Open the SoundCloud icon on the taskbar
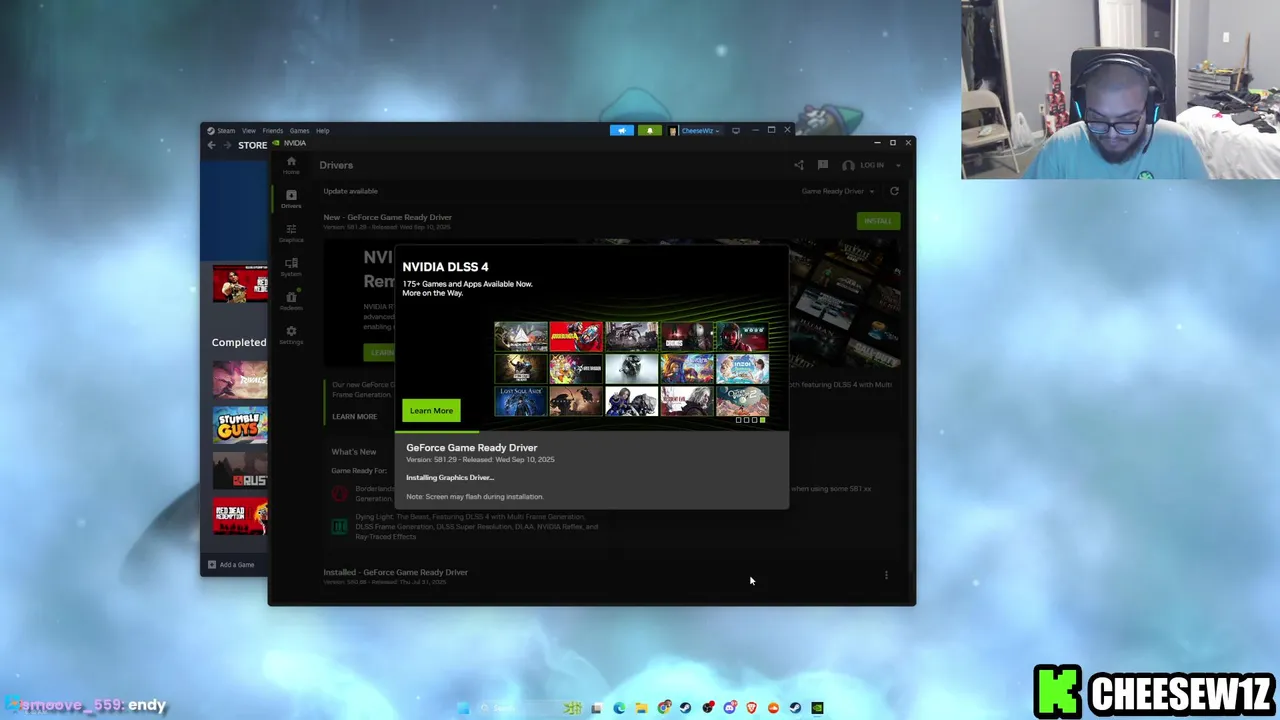The height and width of the screenshot is (720, 1280). click(x=773, y=708)
